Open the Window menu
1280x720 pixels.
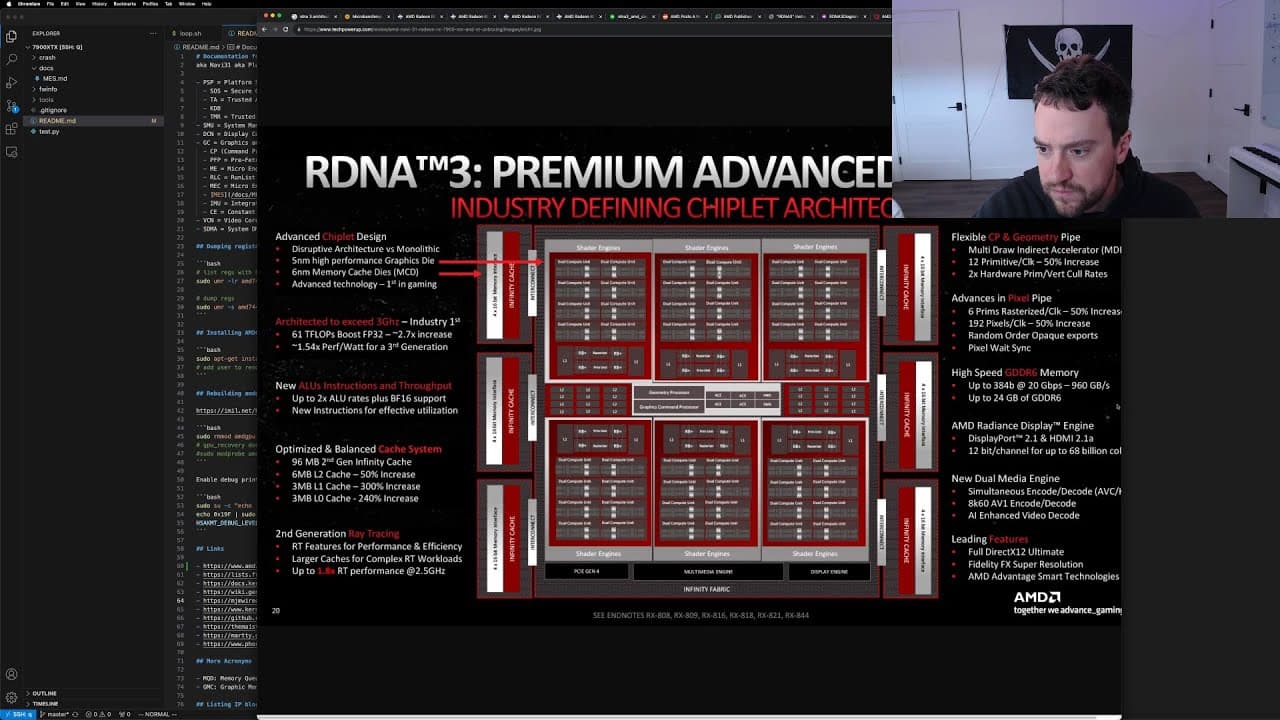click(186, 4)
